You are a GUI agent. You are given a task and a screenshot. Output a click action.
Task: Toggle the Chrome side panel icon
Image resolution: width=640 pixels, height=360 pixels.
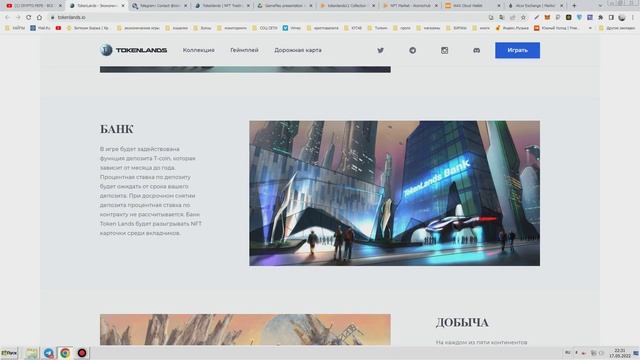[x=611, y=17]
